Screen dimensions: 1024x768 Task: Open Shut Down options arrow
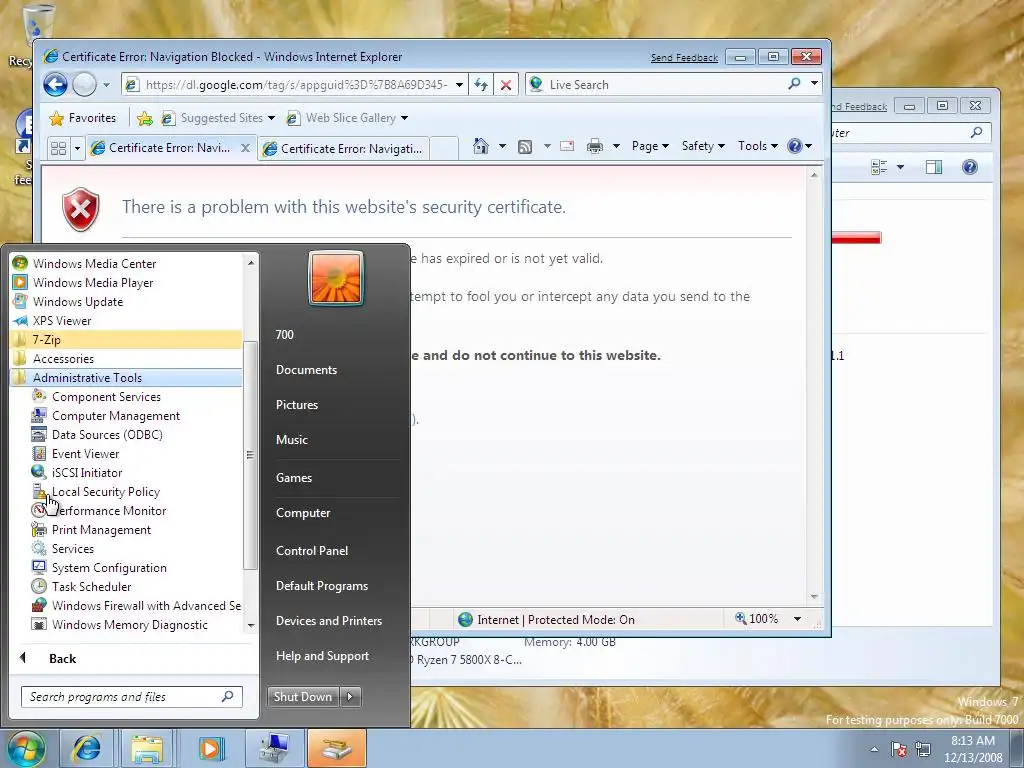pos(351,697)
